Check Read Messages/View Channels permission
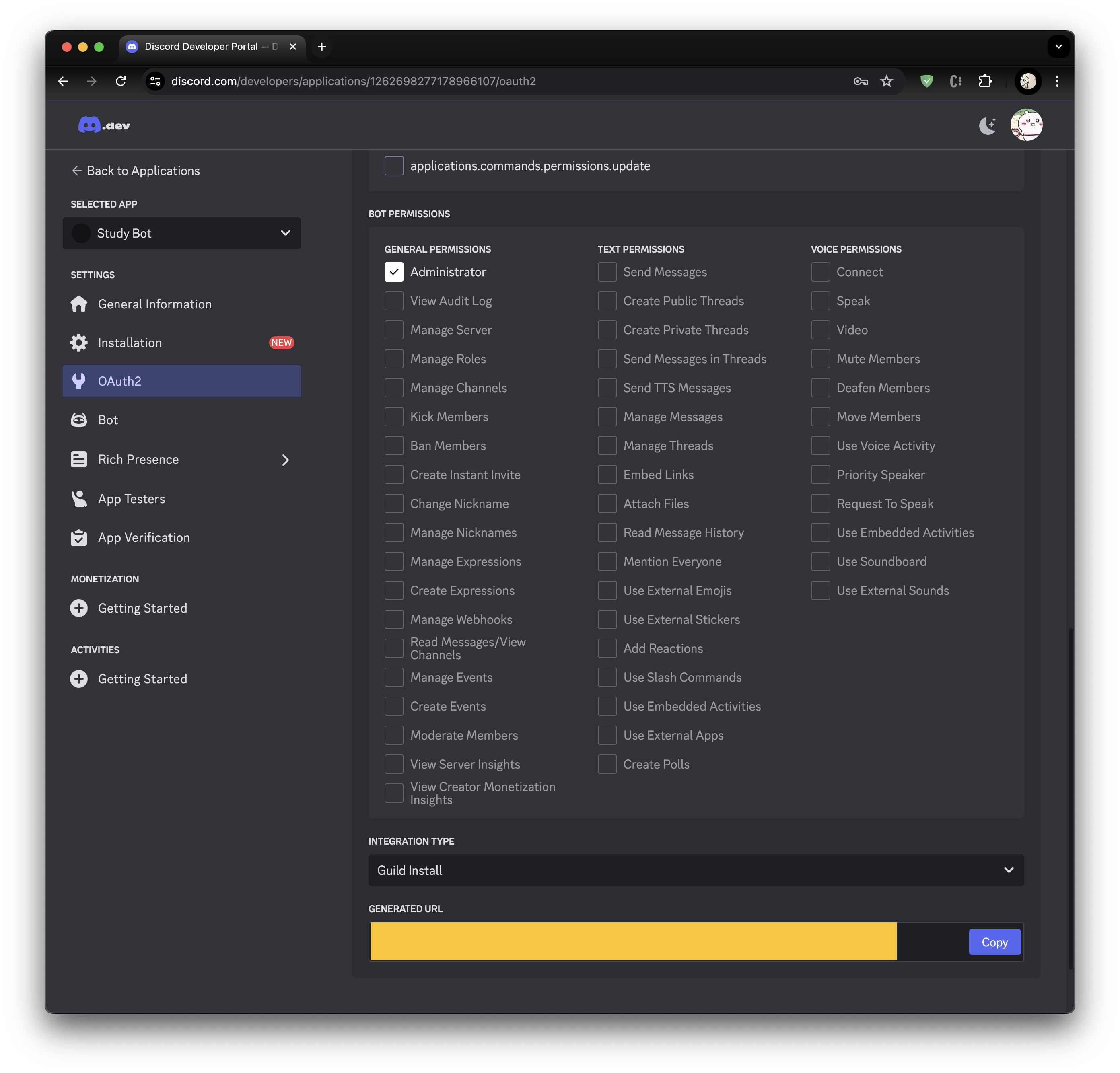Viewport: 1120px width, 1073px height. click(394, 648)
